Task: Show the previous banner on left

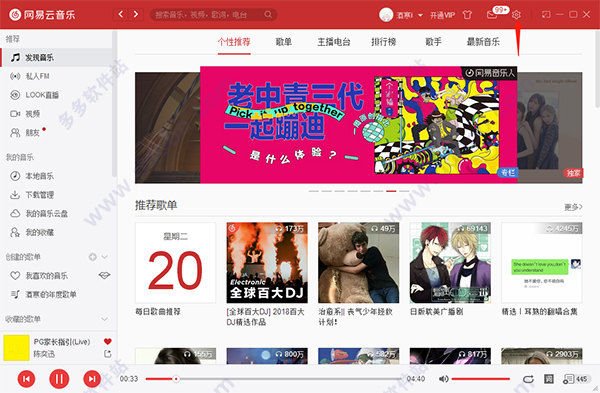Action: 167,128
